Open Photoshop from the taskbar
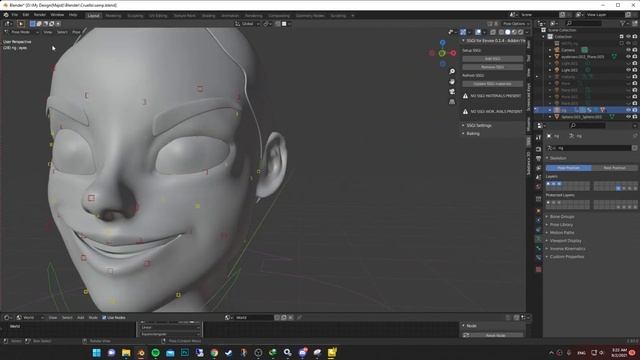This screenshot has height=360, width=640. pos(185,353)
